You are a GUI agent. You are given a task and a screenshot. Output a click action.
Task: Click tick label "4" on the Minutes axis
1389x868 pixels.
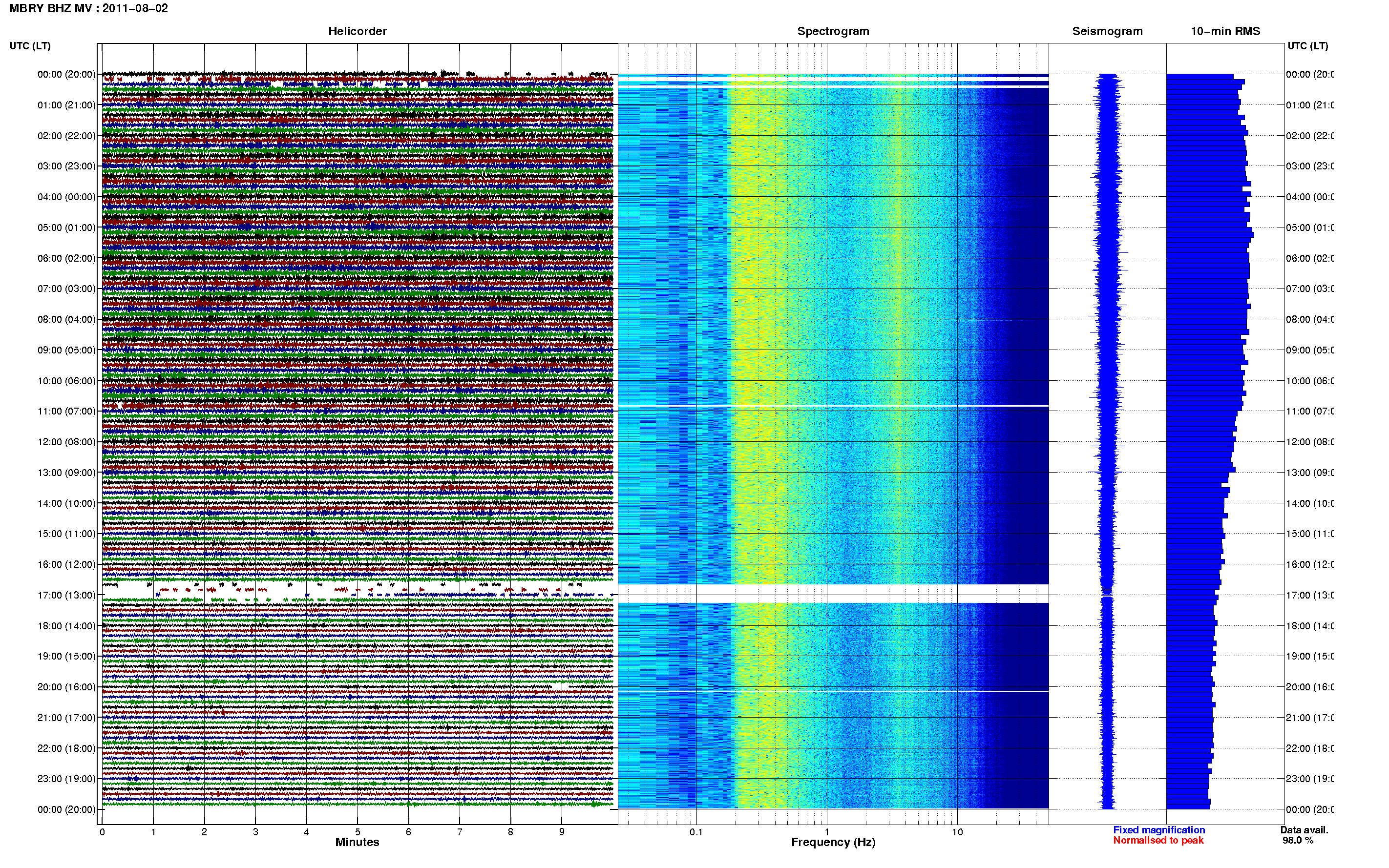click(x=307, y=832)
